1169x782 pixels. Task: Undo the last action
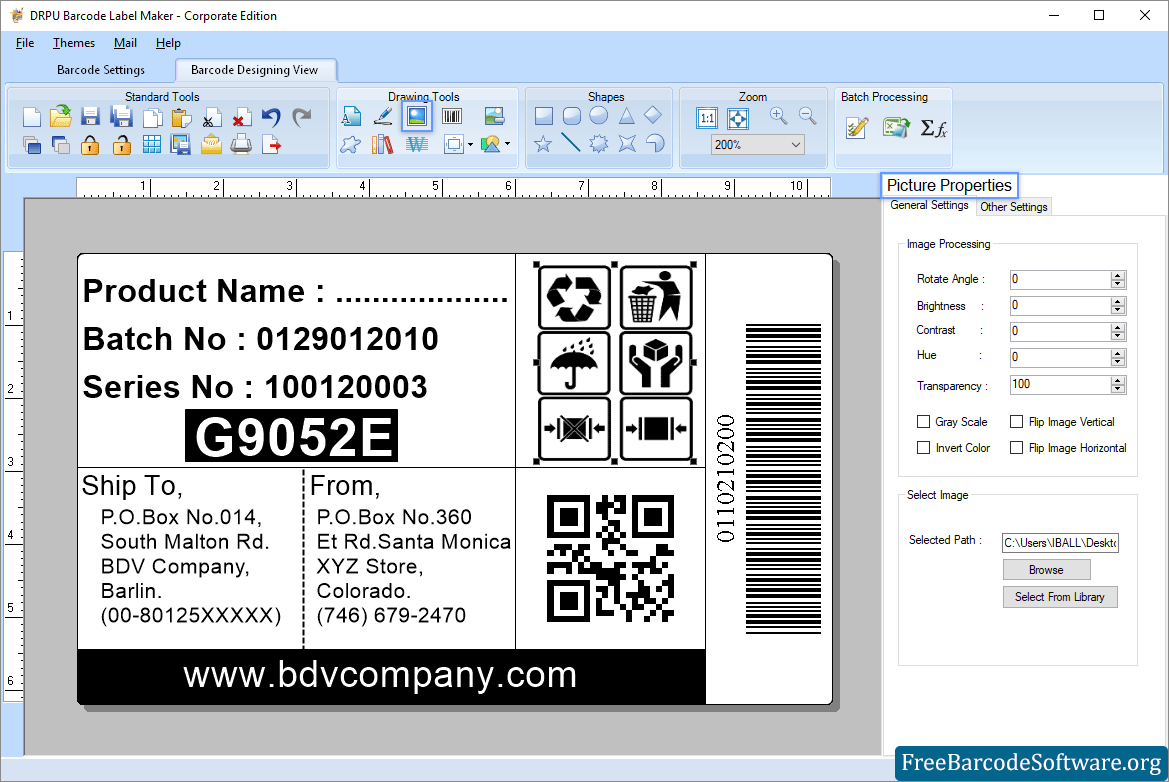click(271, 117)
